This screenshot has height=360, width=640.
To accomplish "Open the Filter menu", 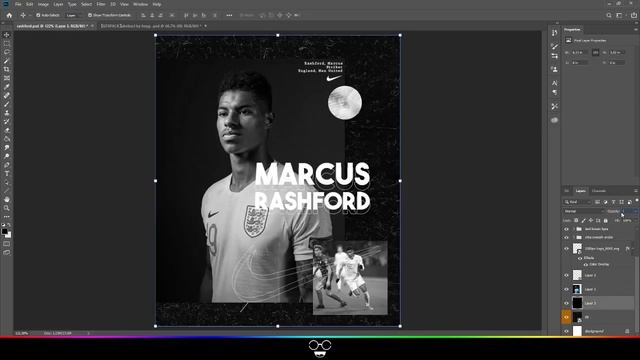I will [x=101, y=4].
